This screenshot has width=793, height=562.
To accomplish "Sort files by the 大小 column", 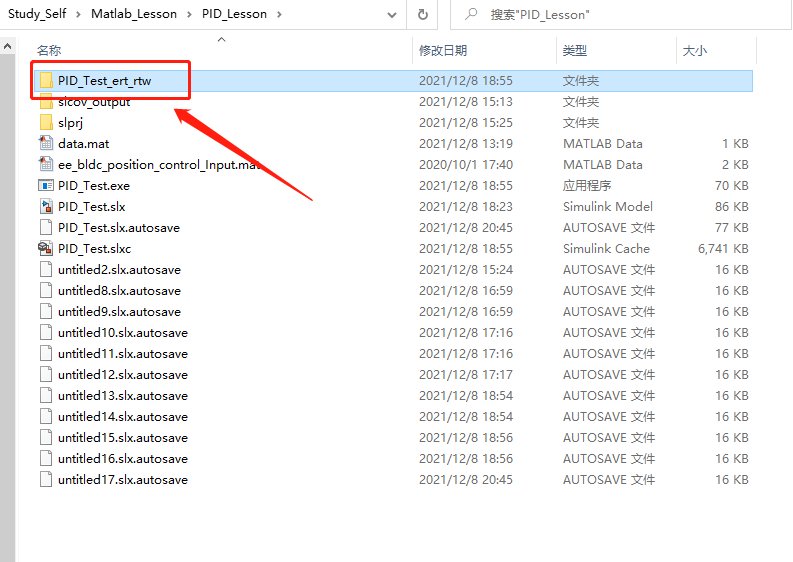I will point(695,51).
